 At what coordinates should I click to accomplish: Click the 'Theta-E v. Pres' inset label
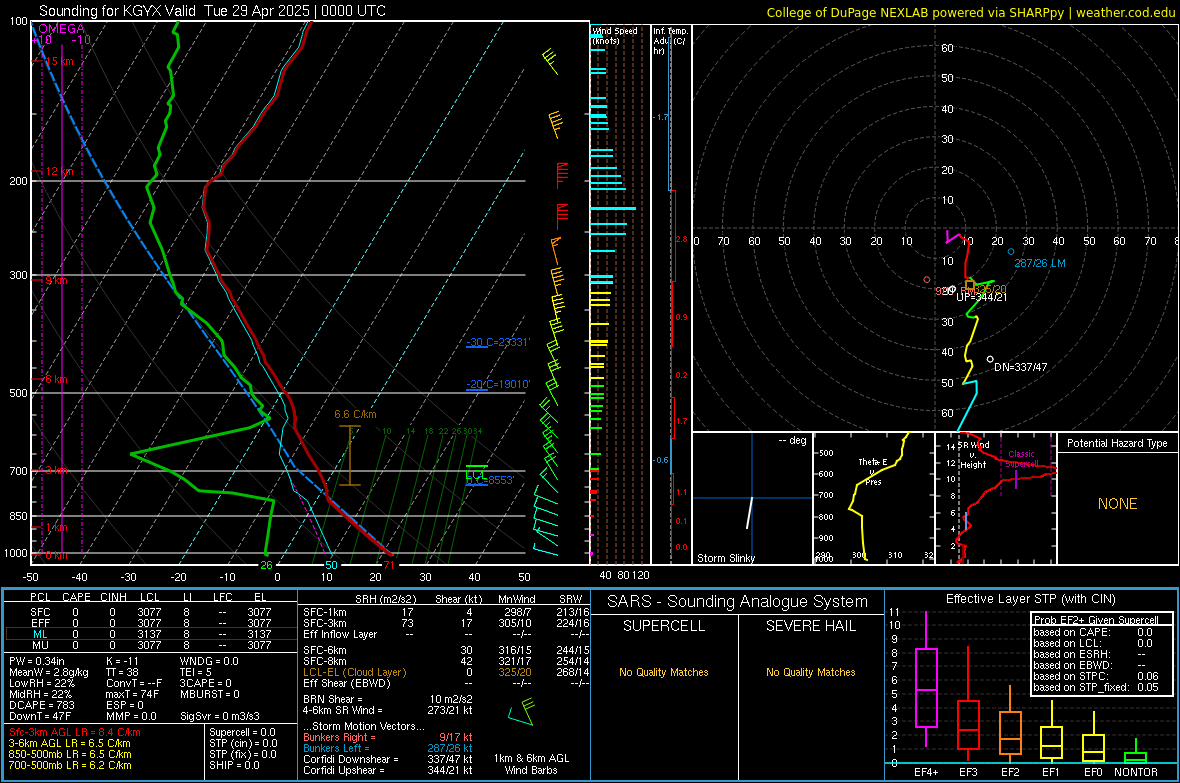(x=873, y=472)
